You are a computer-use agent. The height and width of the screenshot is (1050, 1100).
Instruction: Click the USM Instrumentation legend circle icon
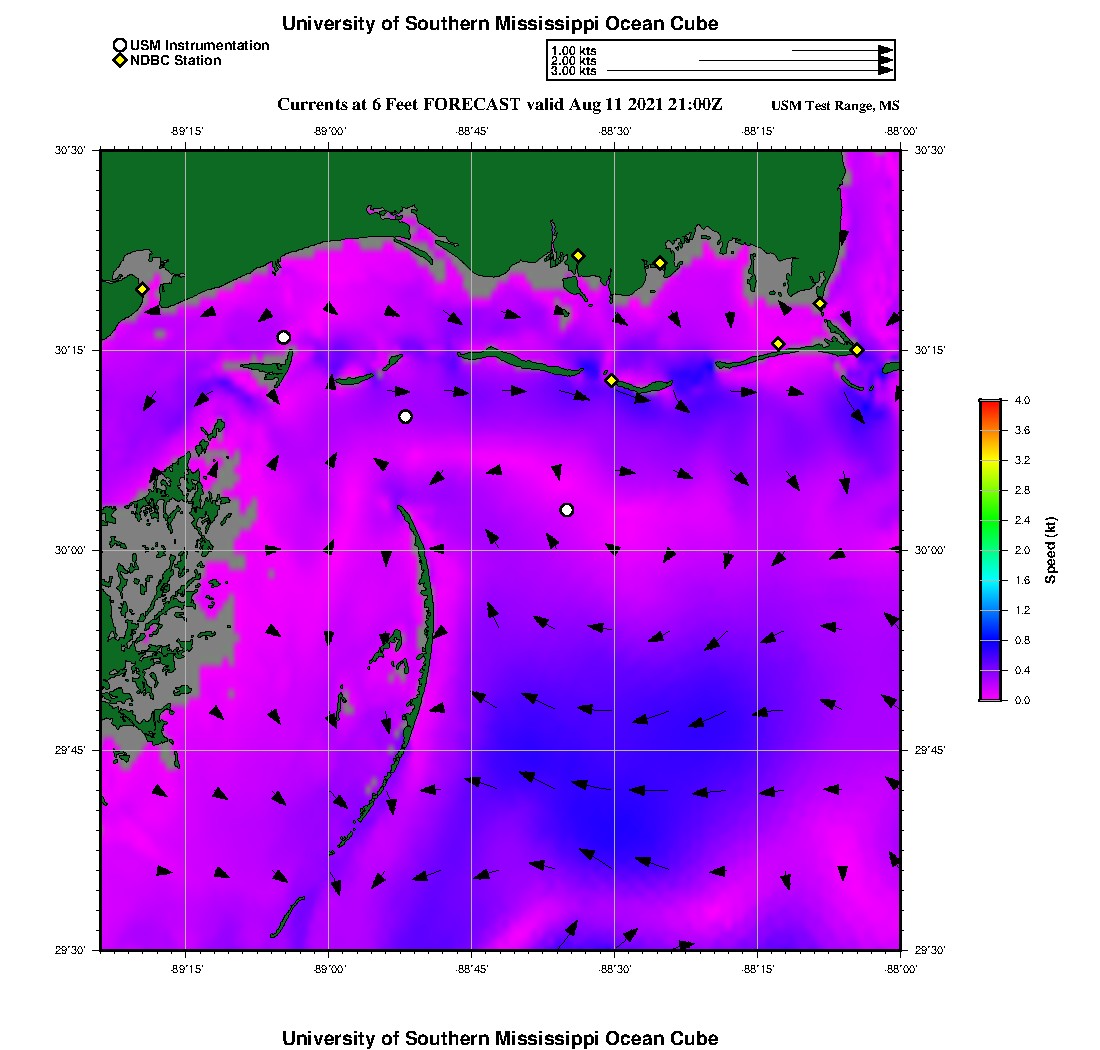point(120,45)
